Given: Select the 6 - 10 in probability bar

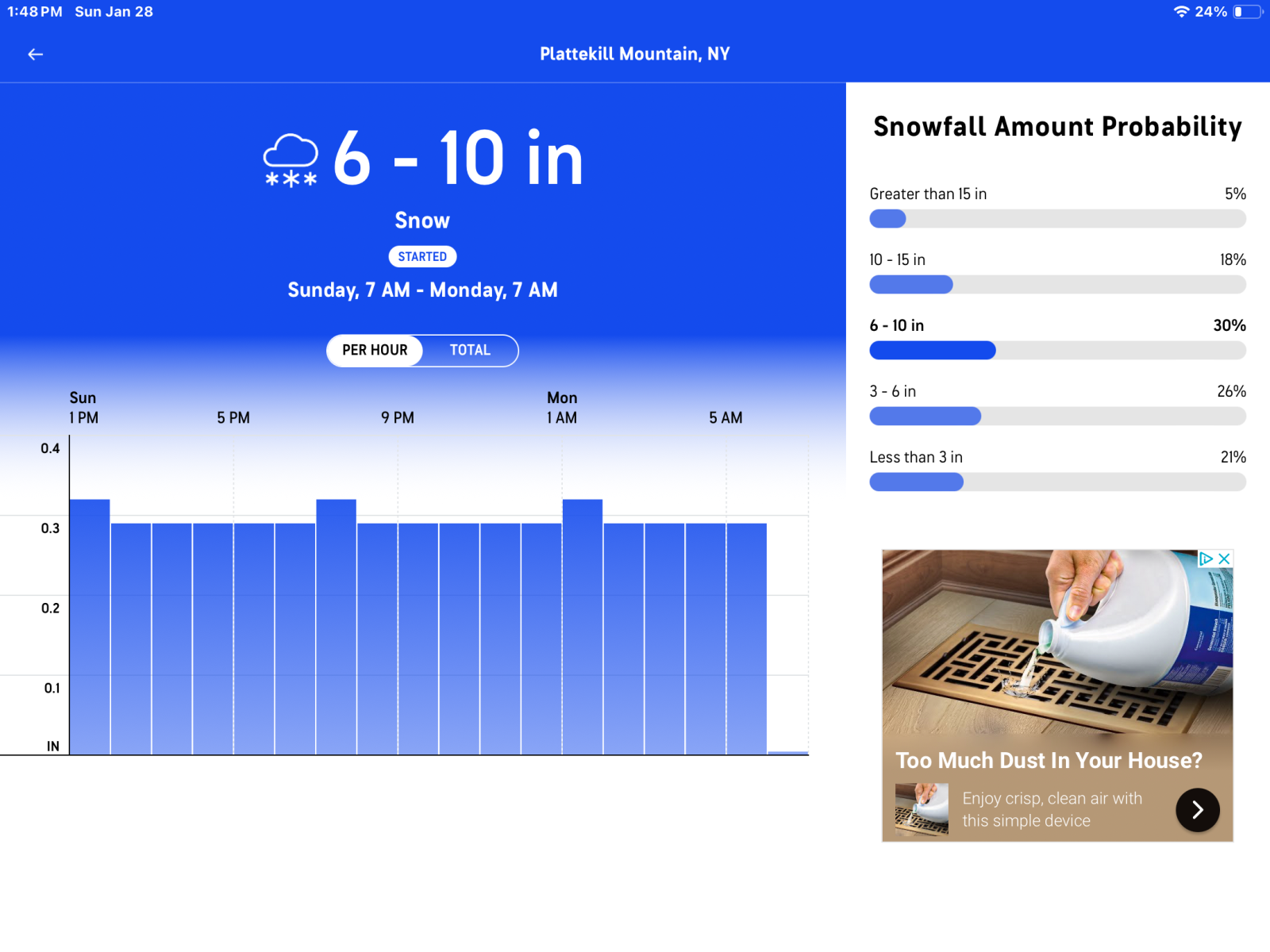Looking at the screenshot, I should coord(1057,351).
